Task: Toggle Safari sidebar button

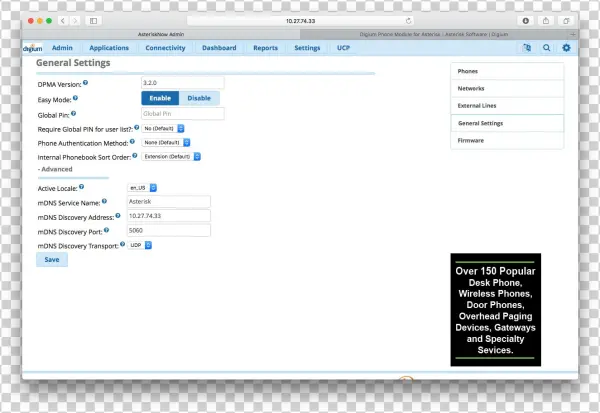Action: point(93,21)
